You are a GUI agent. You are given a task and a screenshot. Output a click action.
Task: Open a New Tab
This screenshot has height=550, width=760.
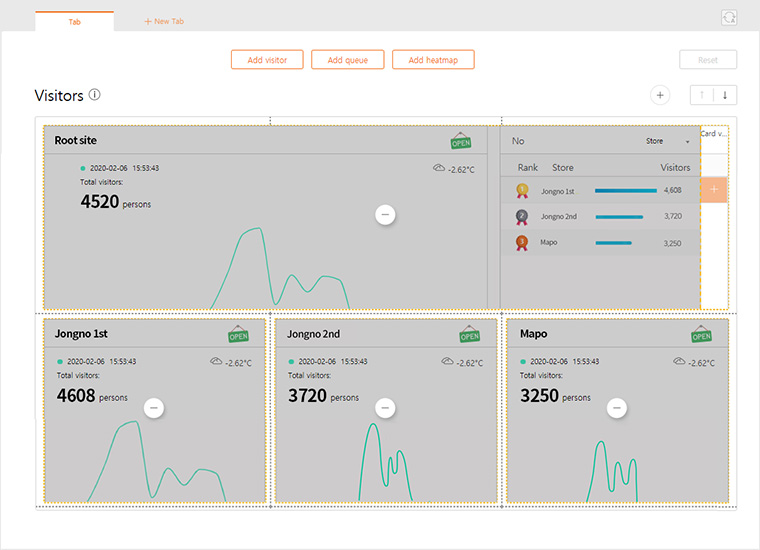click(x=164, y=21)
